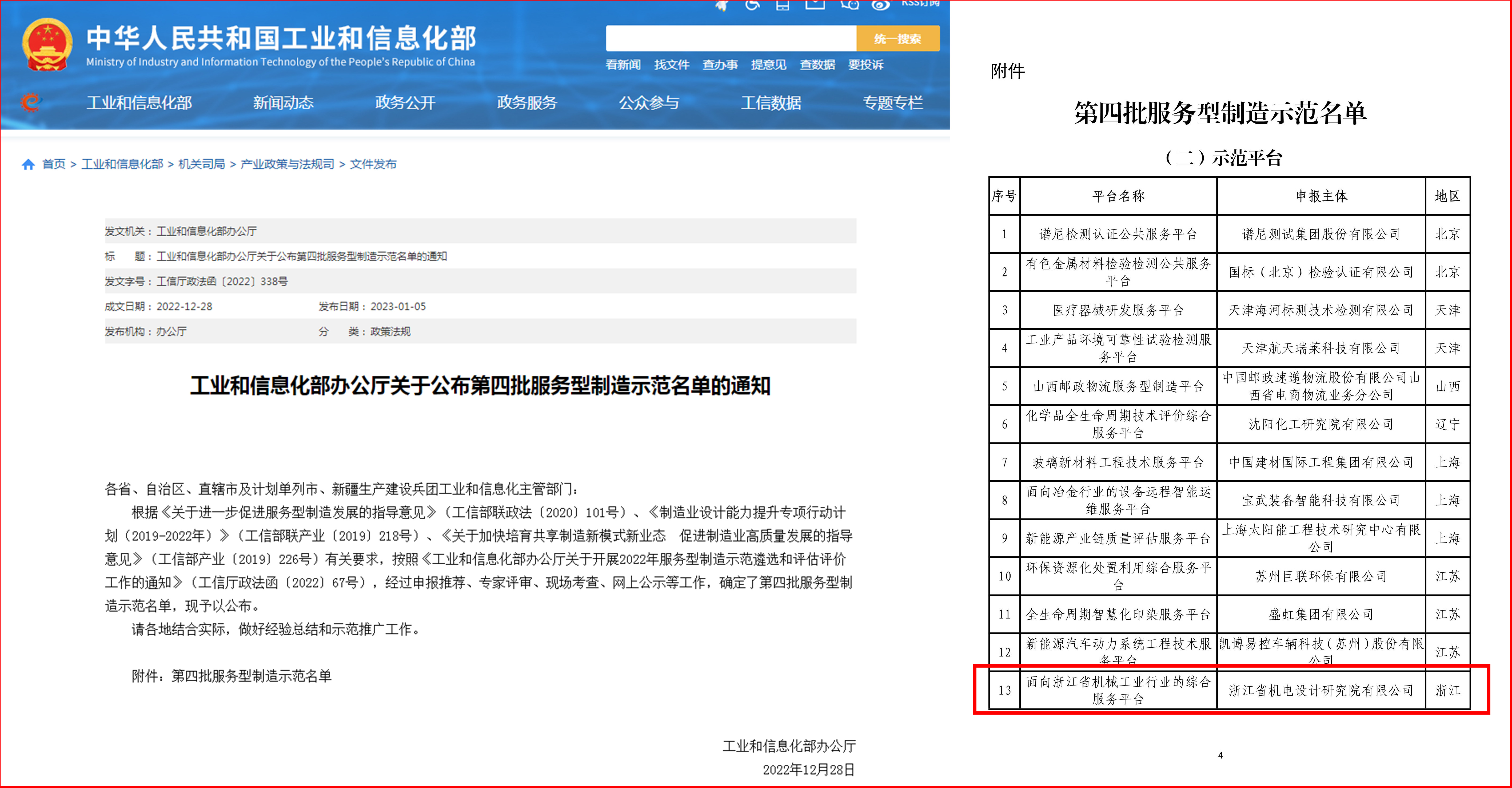The image size is (1512, 788).
Task: Click the 发布机构 办公厅 value
Action: (171, 332)
